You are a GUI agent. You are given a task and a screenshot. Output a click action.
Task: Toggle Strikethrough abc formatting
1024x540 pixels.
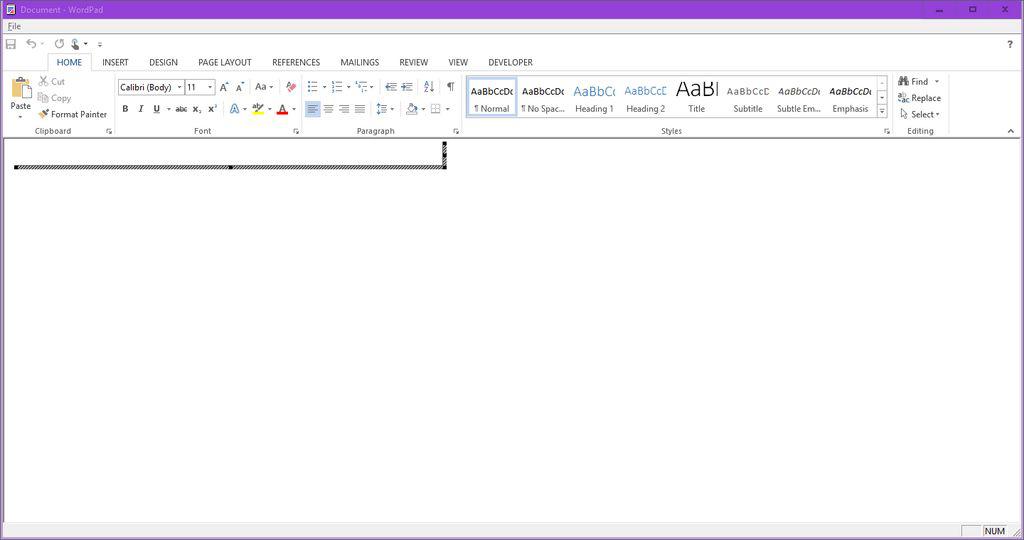(x=181, y=109)
